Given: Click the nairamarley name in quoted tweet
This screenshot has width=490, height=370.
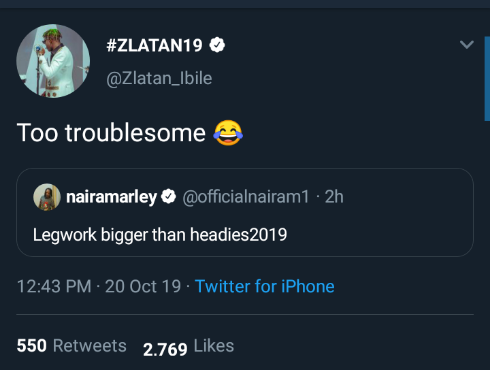Looking at the screenshot, I should coord(111,197).
